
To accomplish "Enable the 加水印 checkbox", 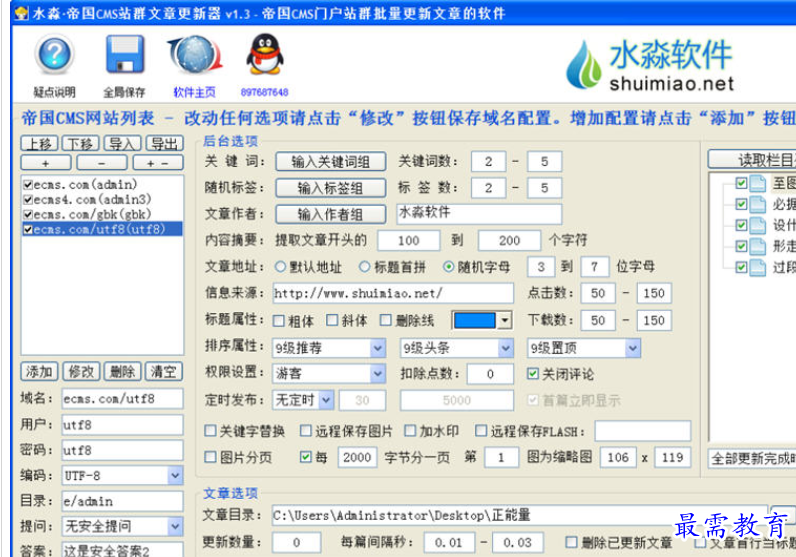I will click(x=410, y=431).
